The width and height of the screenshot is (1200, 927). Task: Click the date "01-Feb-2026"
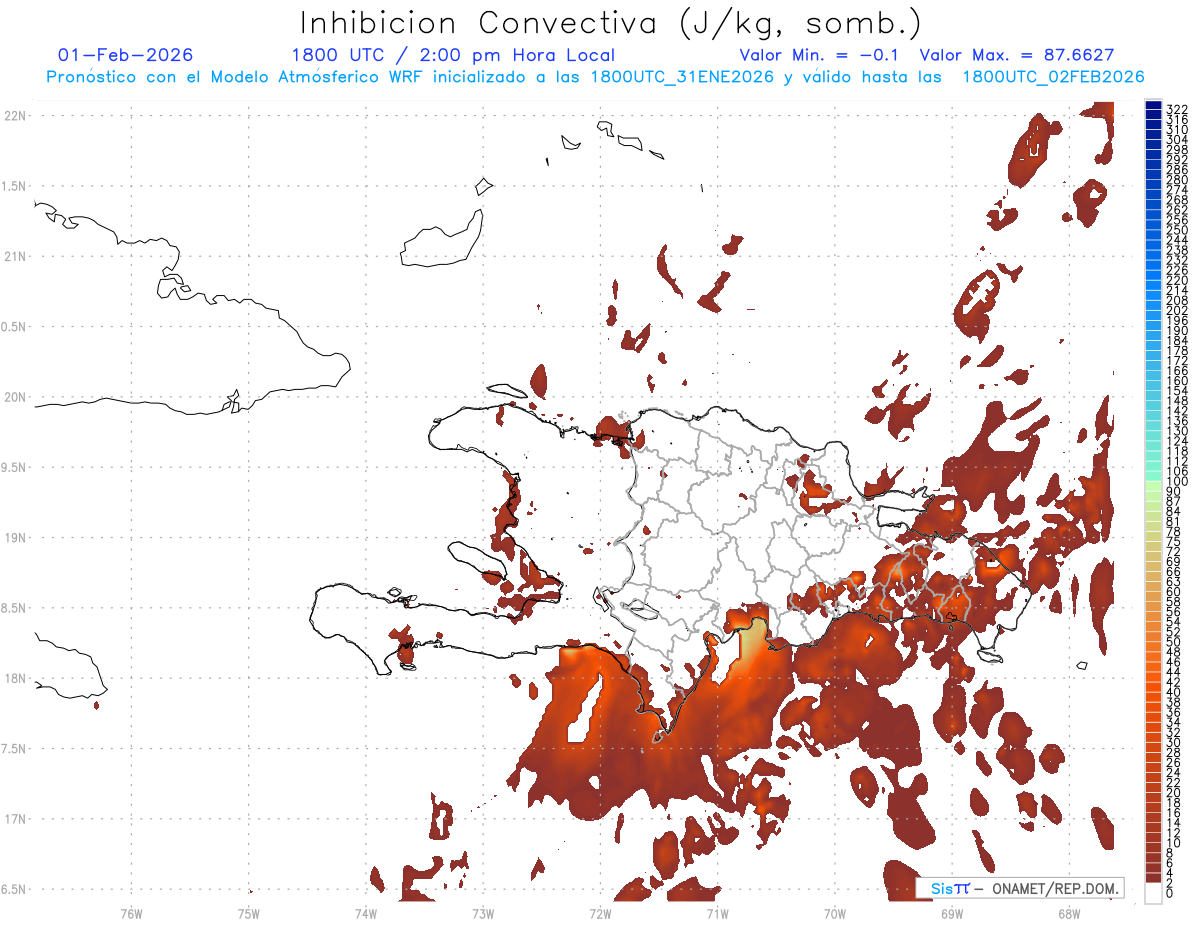click(x=126, y=55)
